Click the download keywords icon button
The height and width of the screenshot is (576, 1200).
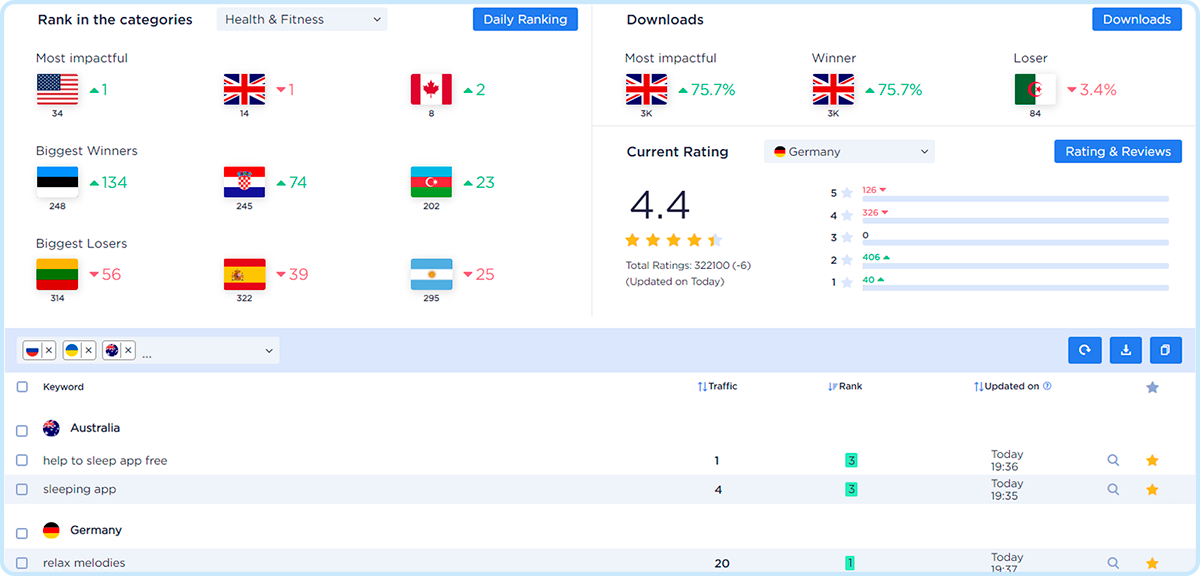1126,350
